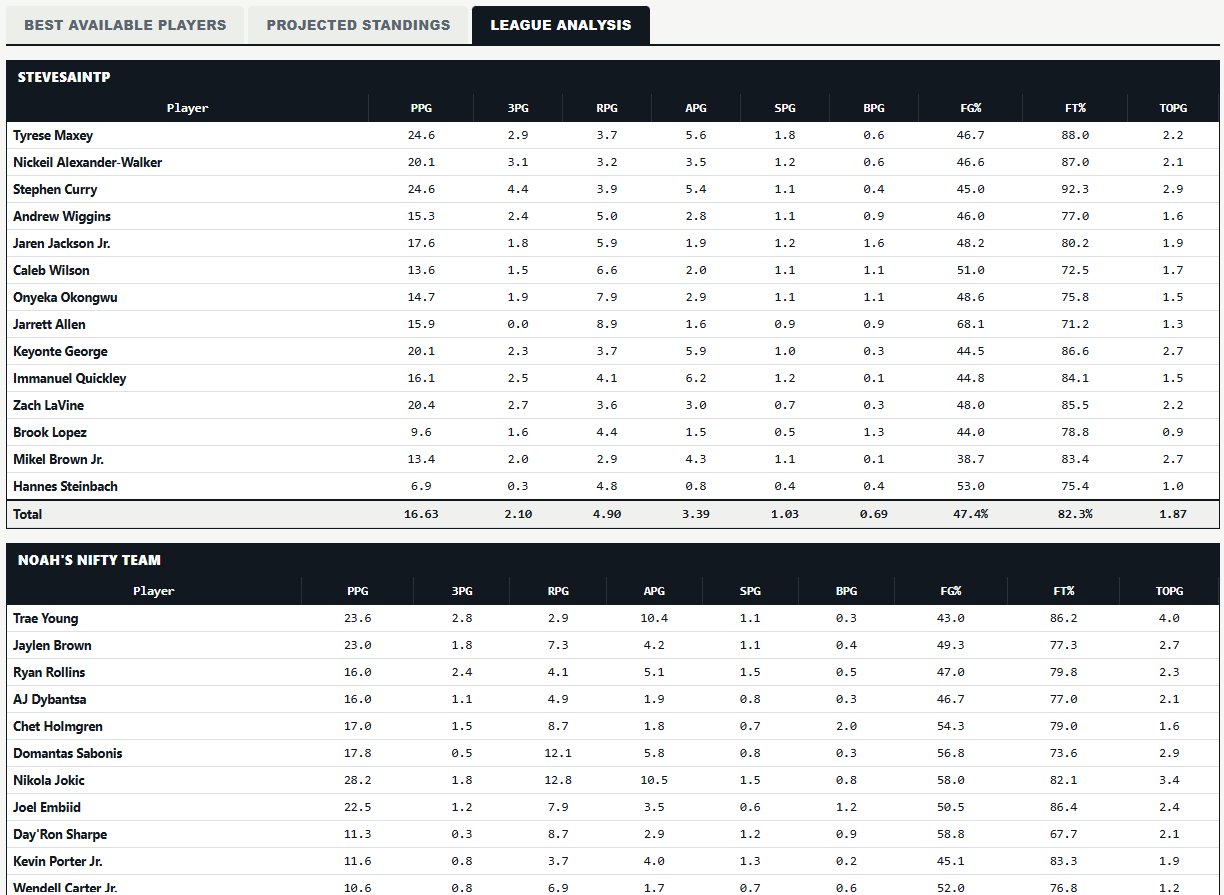Click the STEVESAINTP team heading

click(64, 77)
